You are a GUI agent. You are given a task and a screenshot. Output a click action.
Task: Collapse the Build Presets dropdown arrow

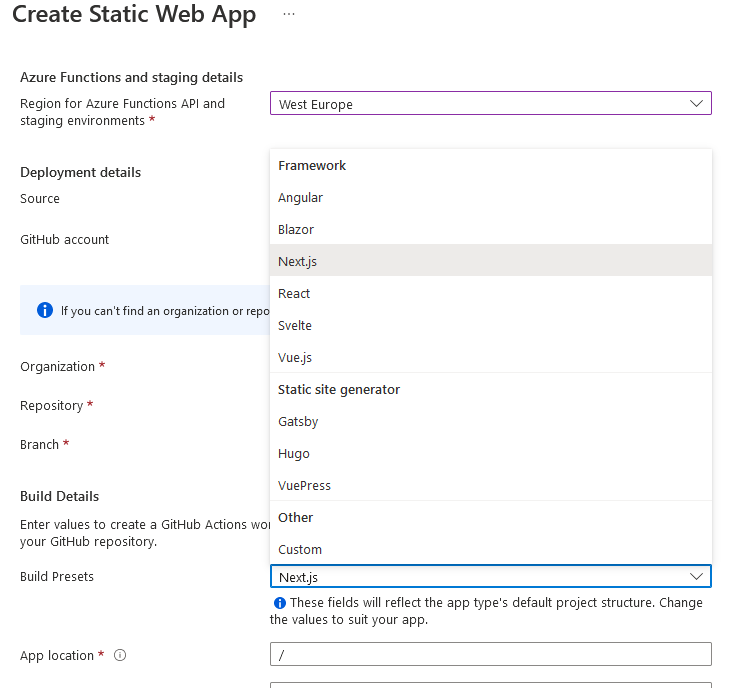tap(696, 576)
